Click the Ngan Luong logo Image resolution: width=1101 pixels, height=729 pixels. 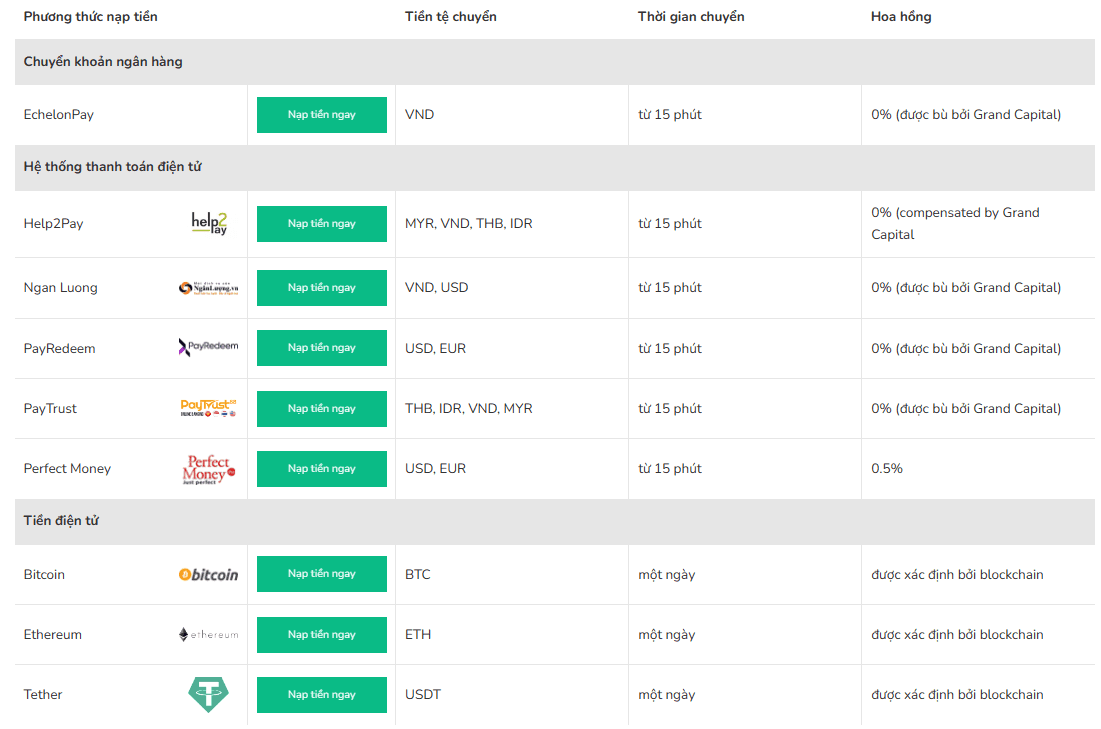tap(209, 287)
